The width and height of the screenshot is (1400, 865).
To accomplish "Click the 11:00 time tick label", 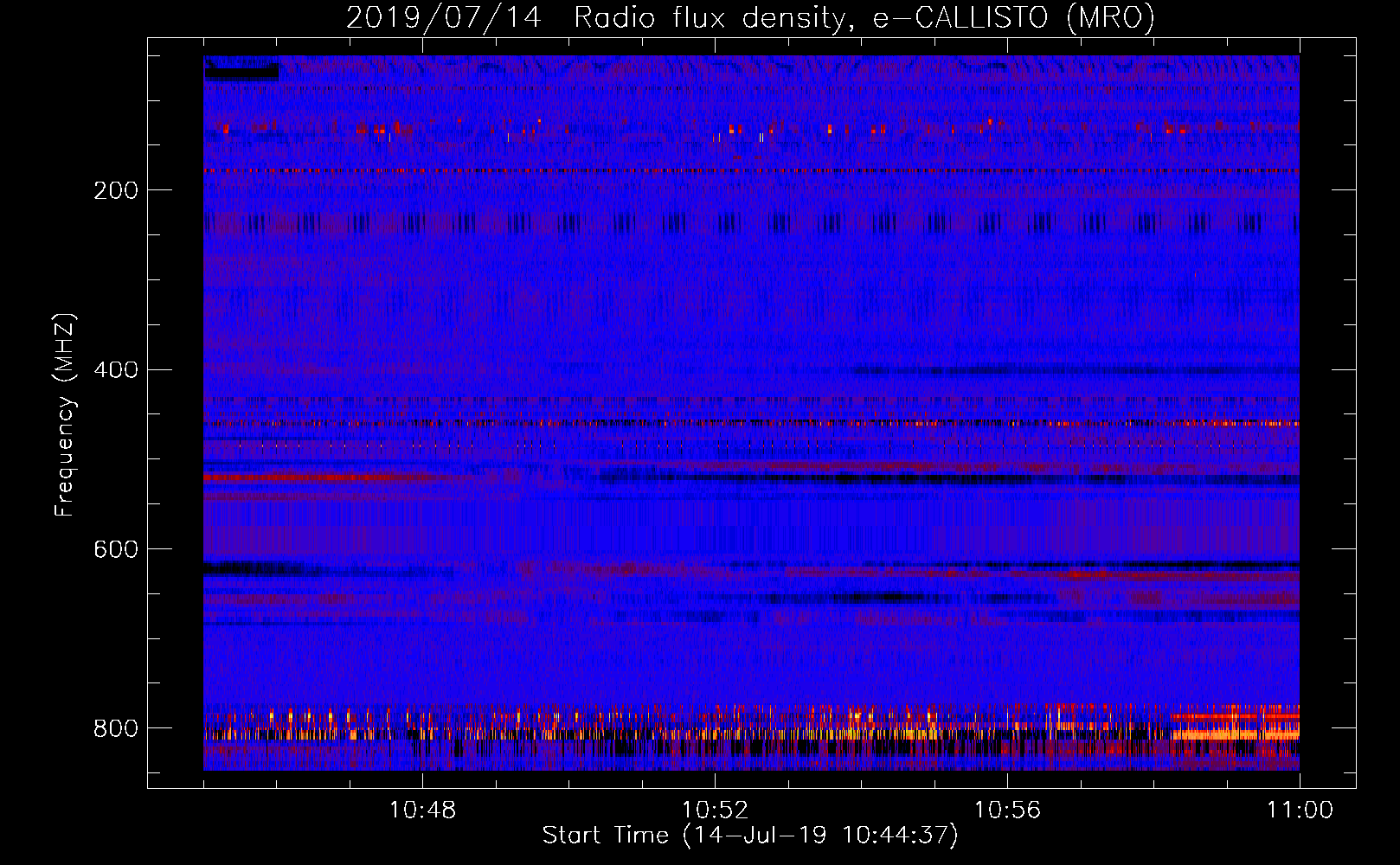I will click(1300, 811).
